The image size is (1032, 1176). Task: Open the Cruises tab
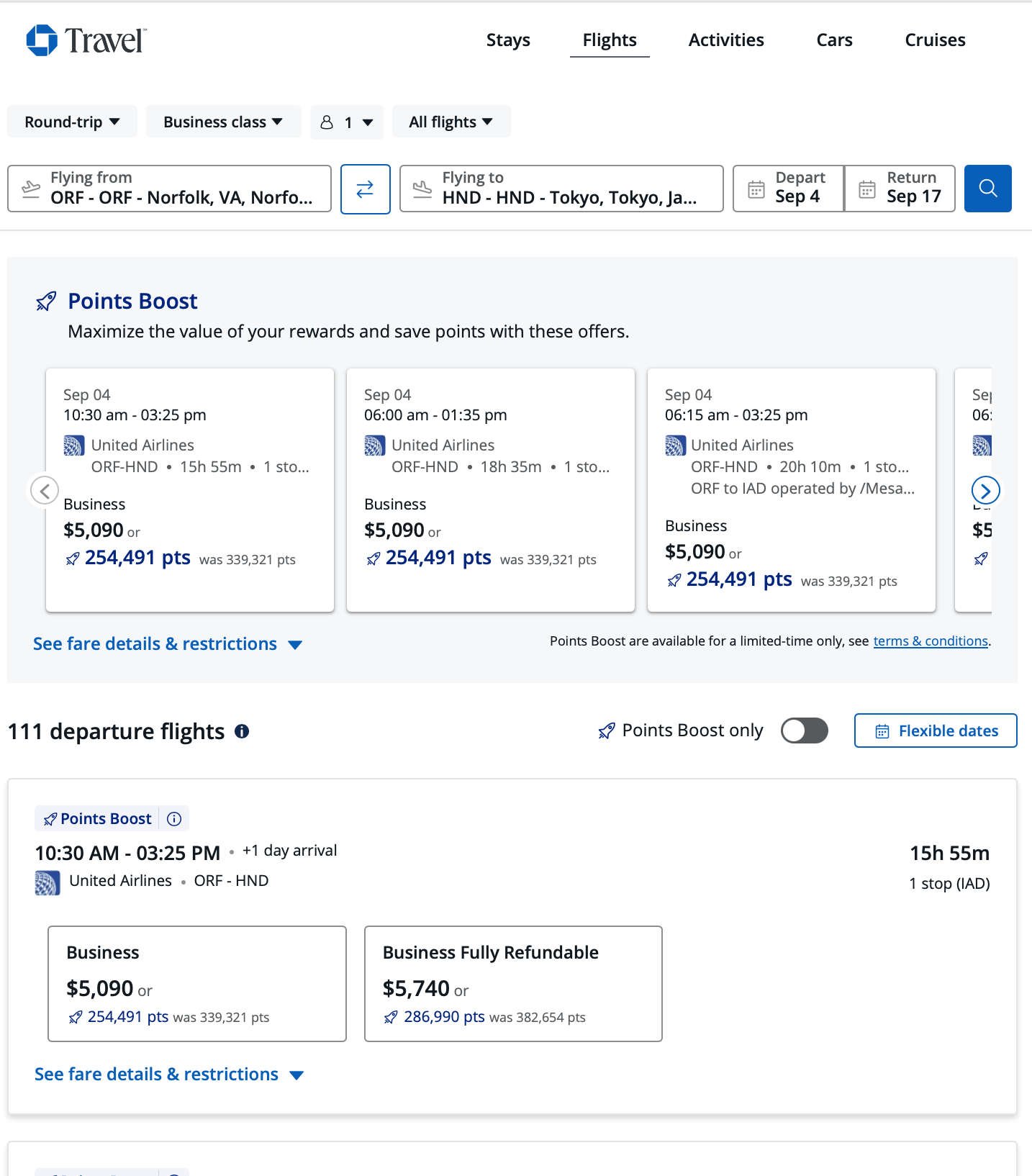935,40
